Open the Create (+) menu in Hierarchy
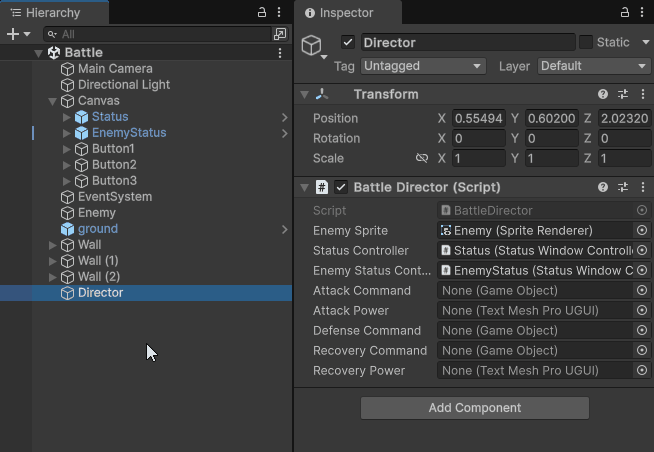The height and width of the screenshot is (452, 654). tap(17, 34)
